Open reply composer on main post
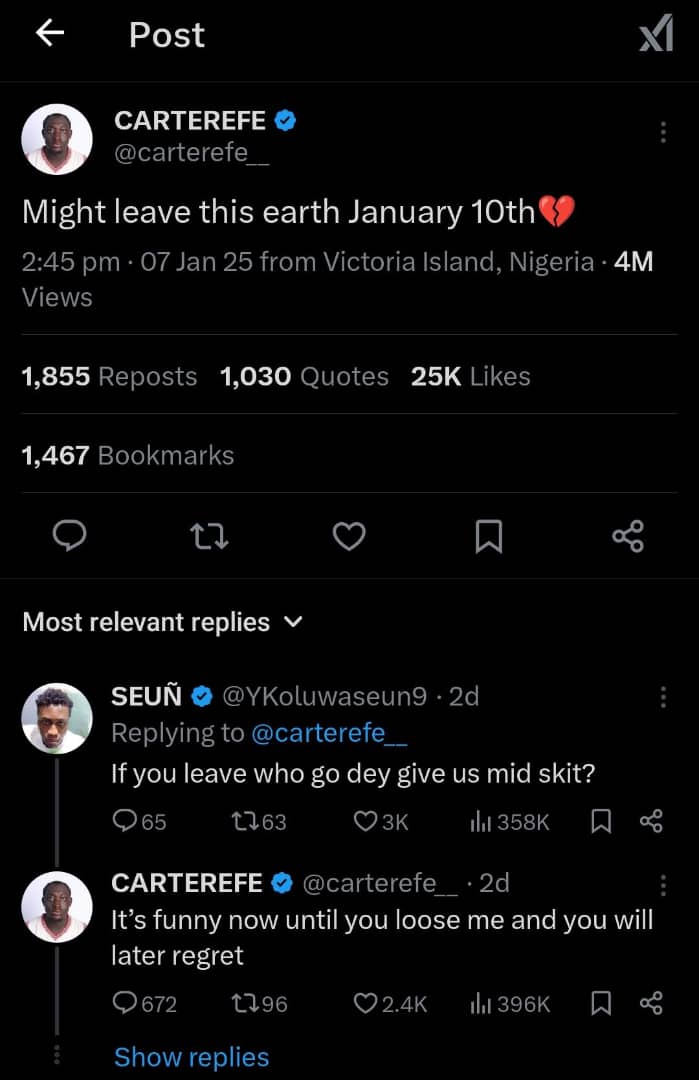Image resolution: width=699 pixels, height=1080 pixels. tap(69, 537)
